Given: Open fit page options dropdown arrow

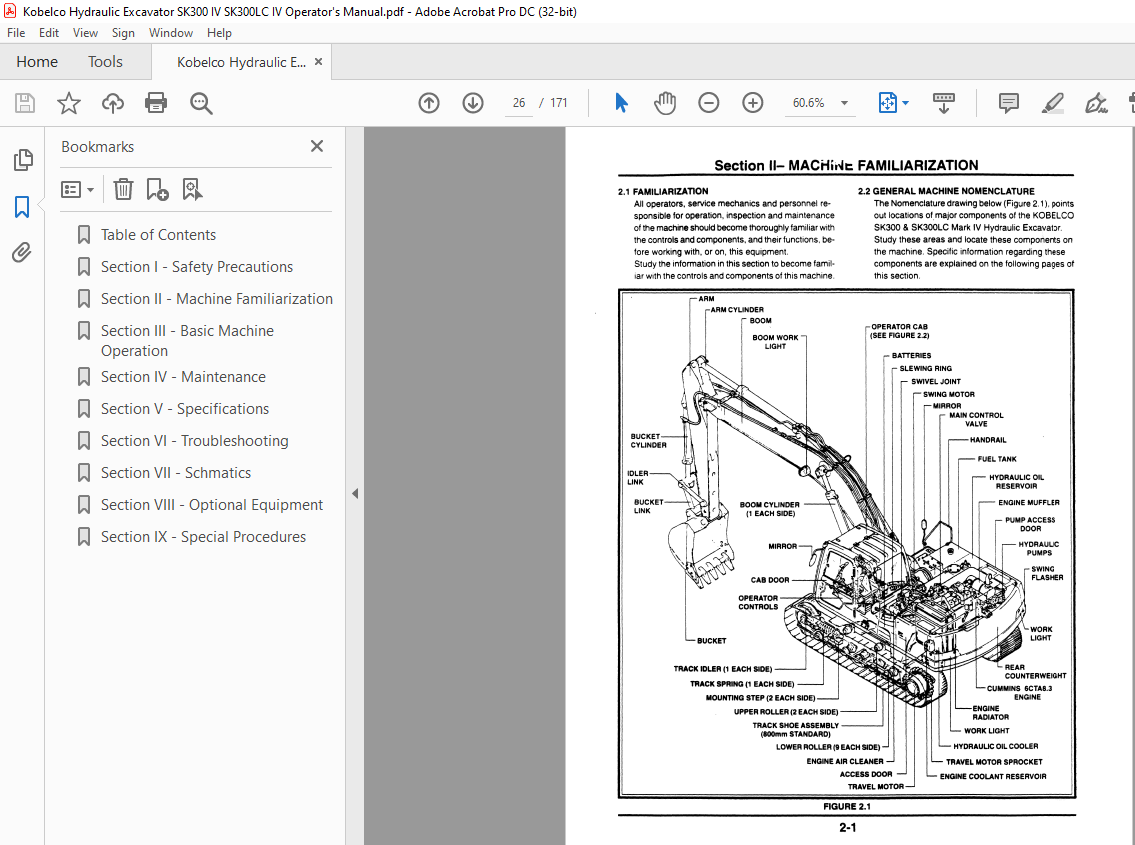Looking at the screenshot, I should 906,103.
